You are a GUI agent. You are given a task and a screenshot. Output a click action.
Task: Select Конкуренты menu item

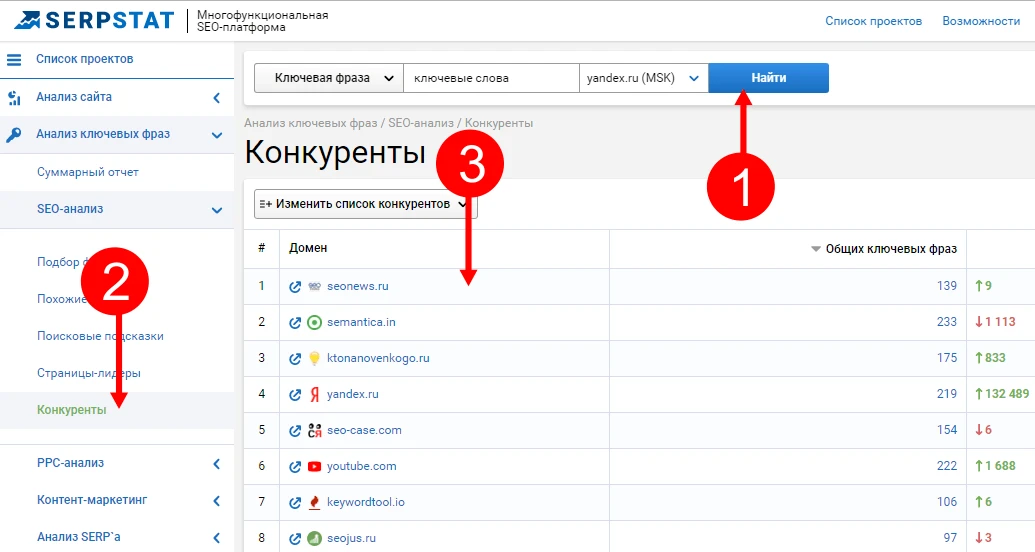tap(71, 410)
